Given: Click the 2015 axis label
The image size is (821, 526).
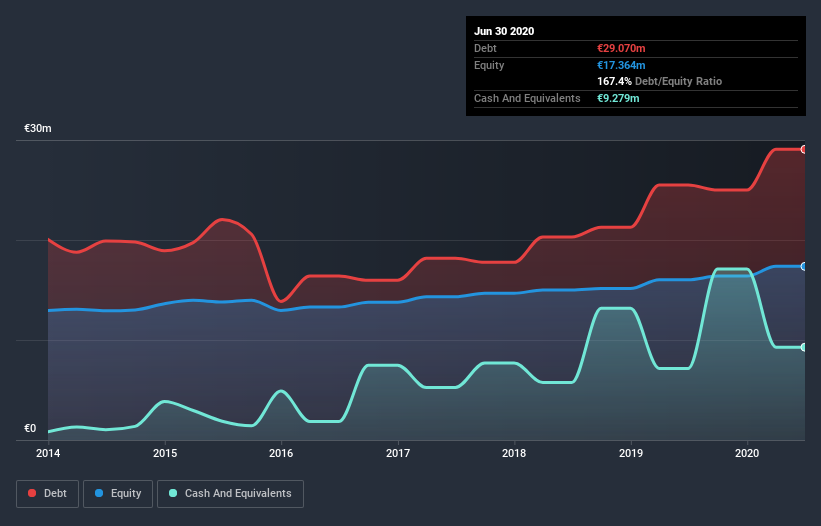Looking at the screenshot, I should pyautogui.click(x=165, y=453).
